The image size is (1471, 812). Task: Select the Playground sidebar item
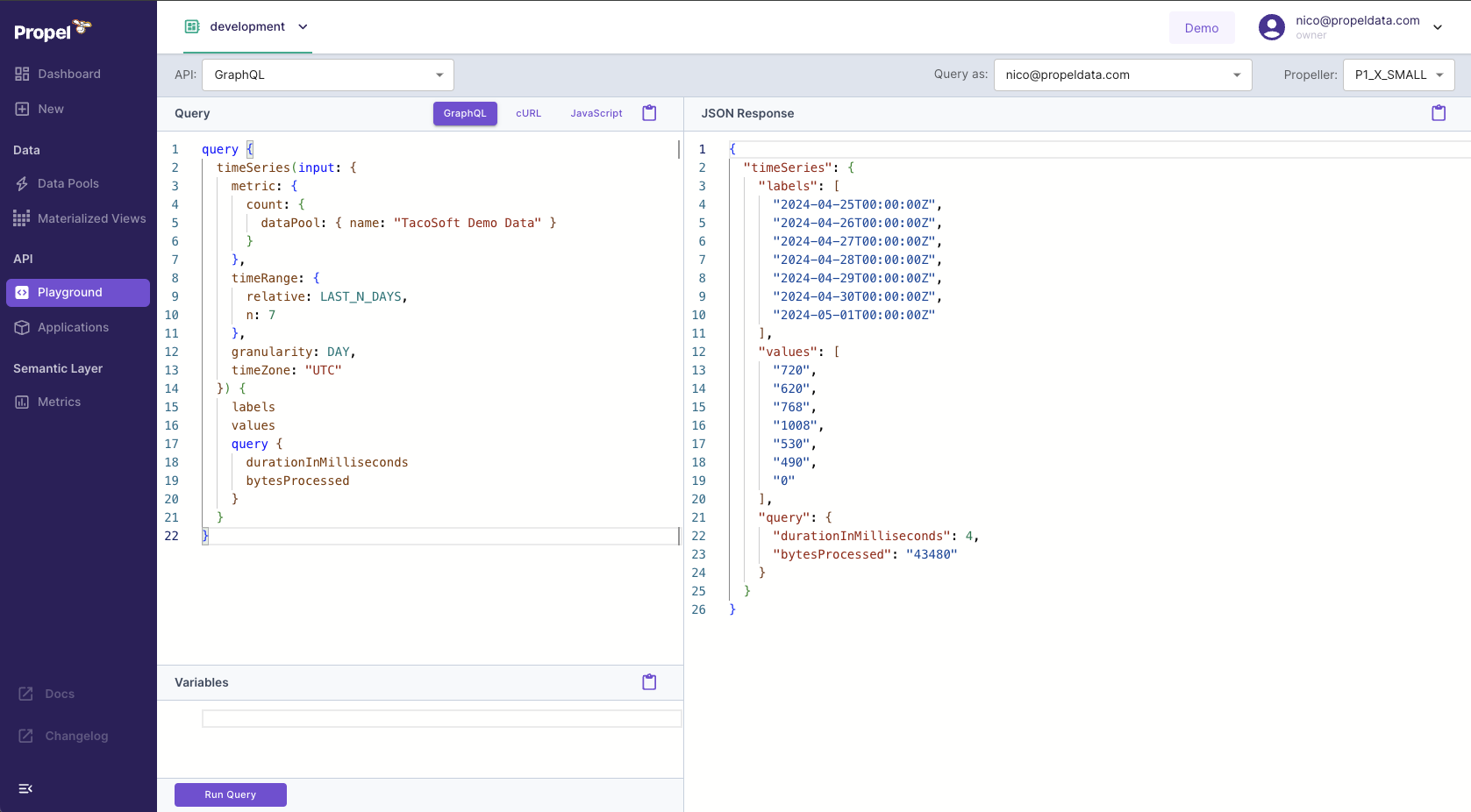(x=72, y=292)
